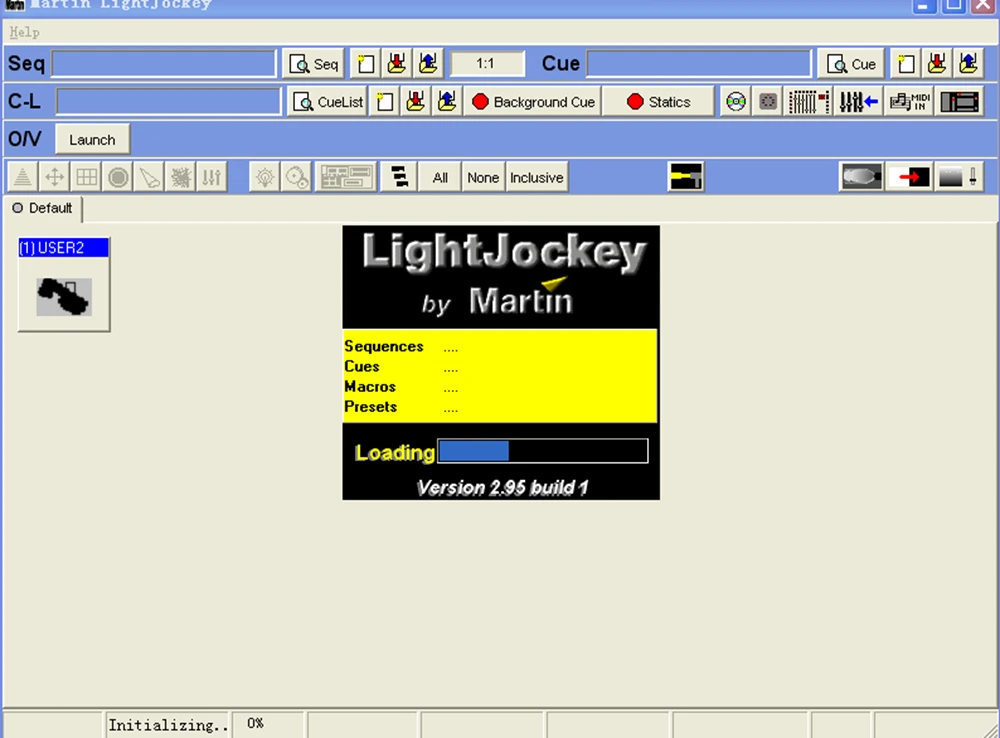Load a cue with the blue Cue load icon
Viewport: 1000px width, 738px height.
click(967, 63)
